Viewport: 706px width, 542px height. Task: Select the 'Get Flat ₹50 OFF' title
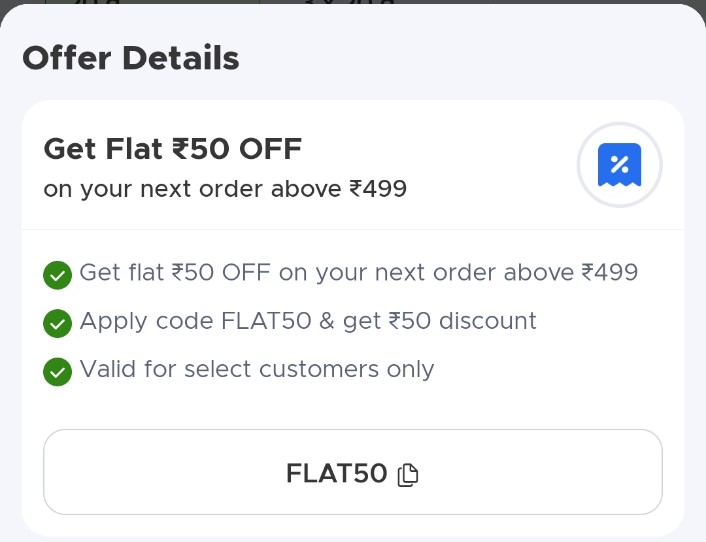172,149
